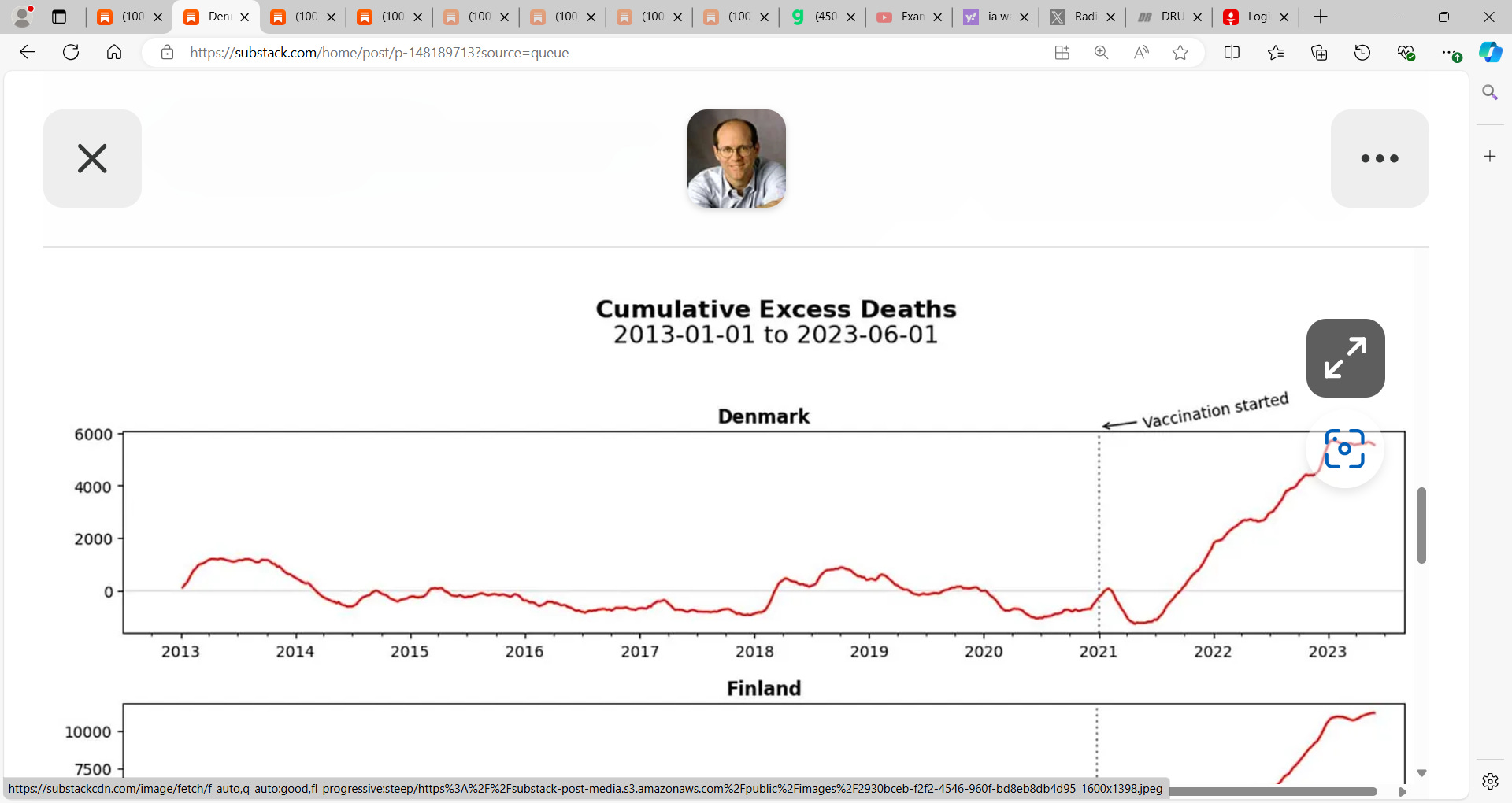
Task: Open the browser profile avatar
Action: tap(23, 17)
